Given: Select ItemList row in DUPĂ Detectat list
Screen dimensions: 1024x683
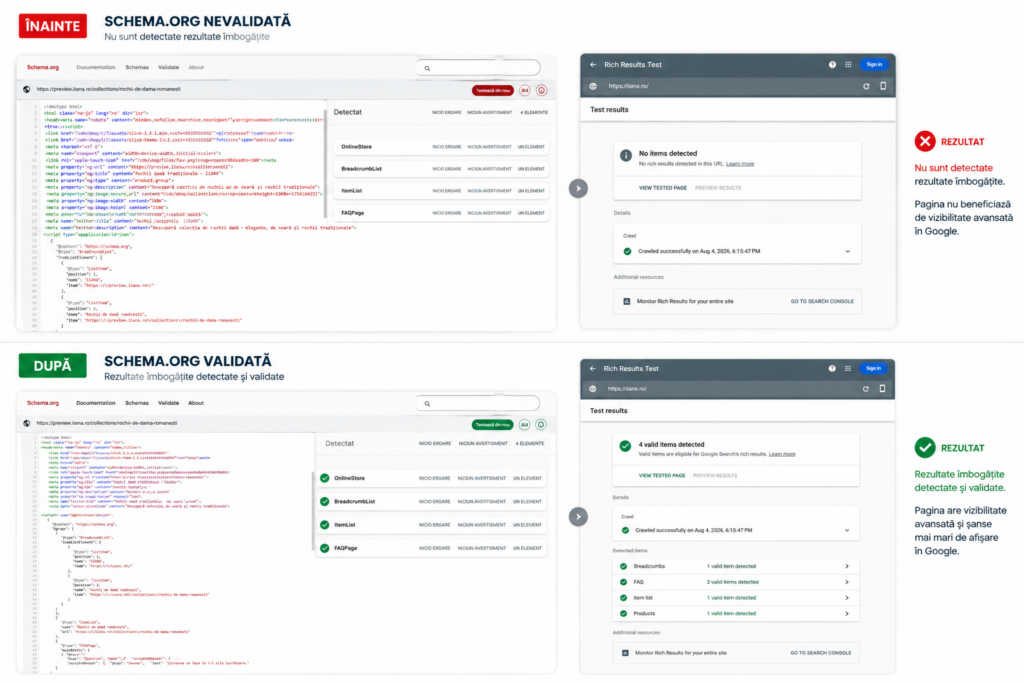Looking at the screenshot, I should coord(432,525).
